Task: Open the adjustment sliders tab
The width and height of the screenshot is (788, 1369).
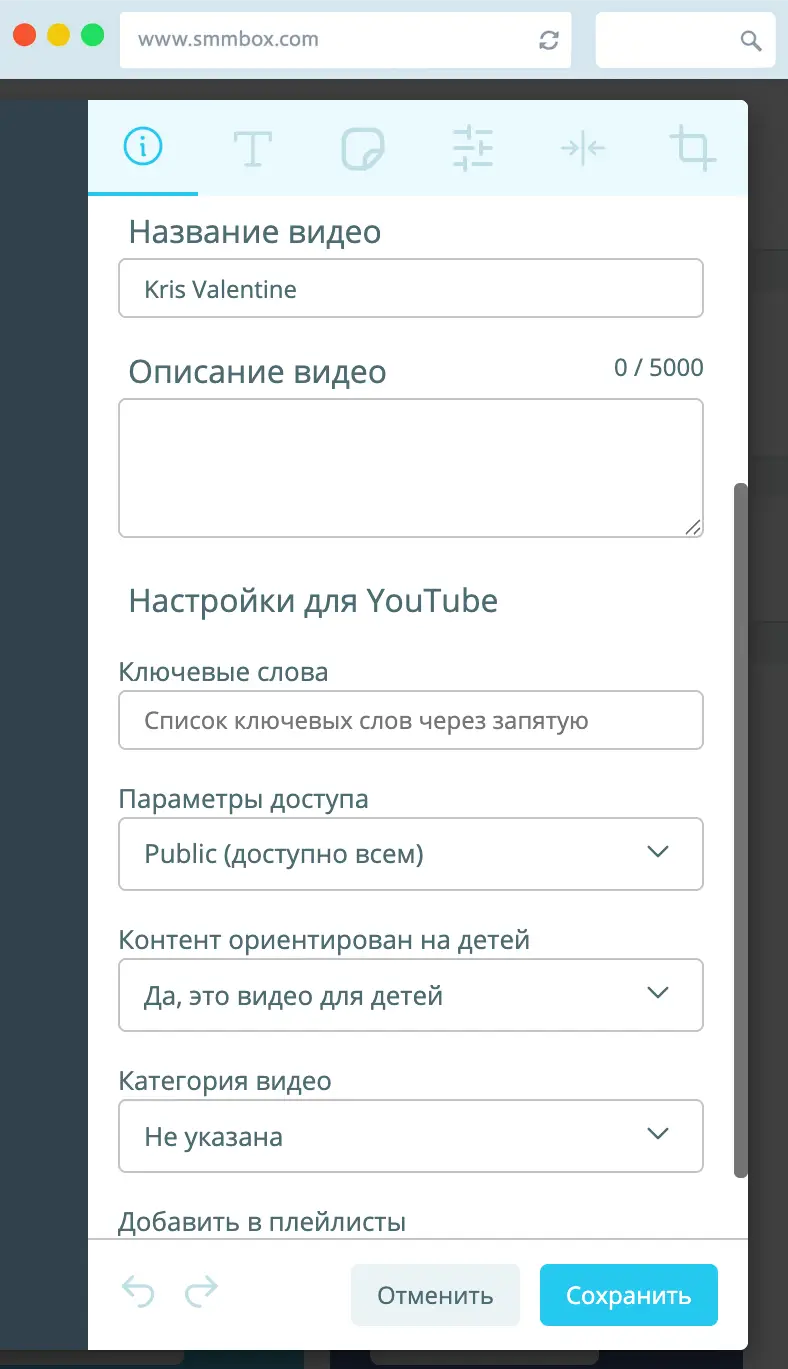Action: click(x=473, y=148)
